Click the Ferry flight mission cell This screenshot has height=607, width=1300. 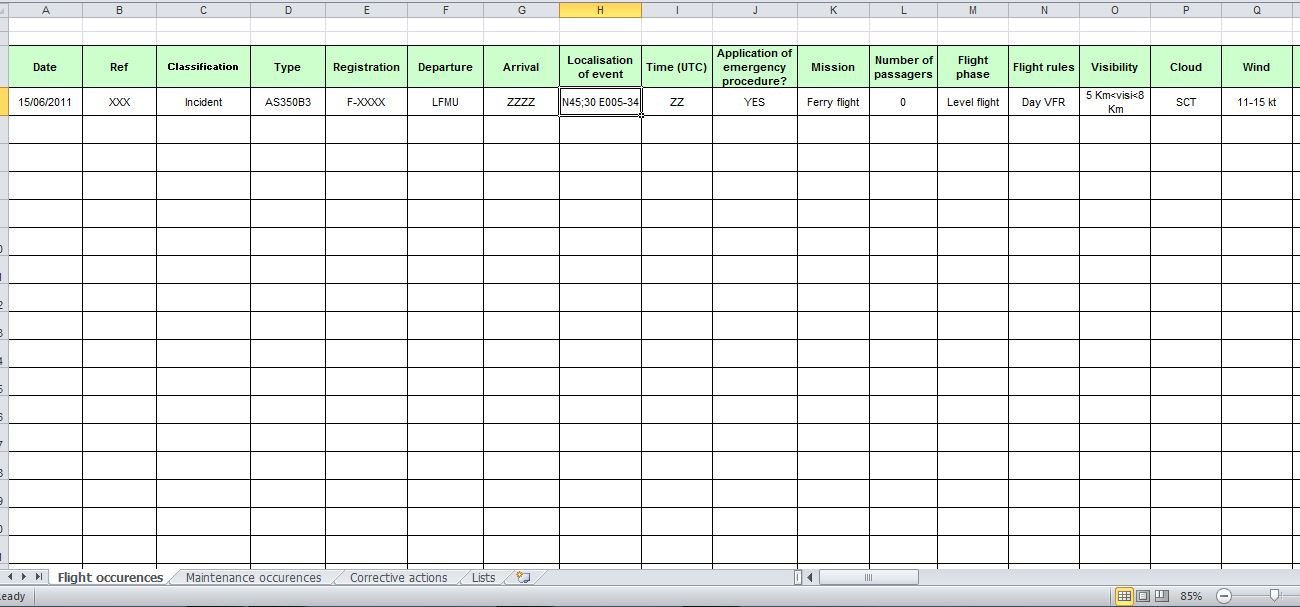pyautogui.click(x=833, y=102)
